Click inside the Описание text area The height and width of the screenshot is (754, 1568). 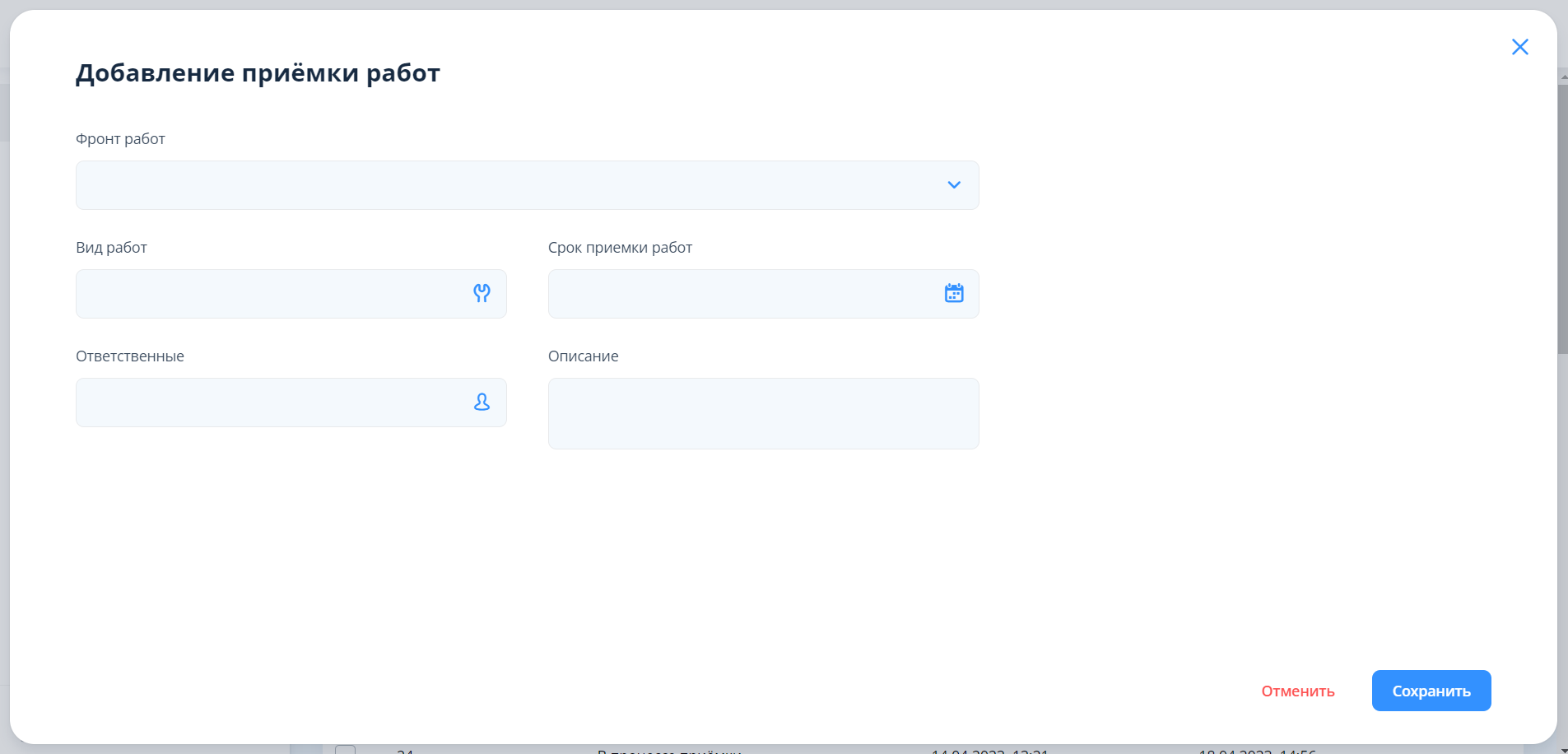pyautogui.click(x=763, y=413)
